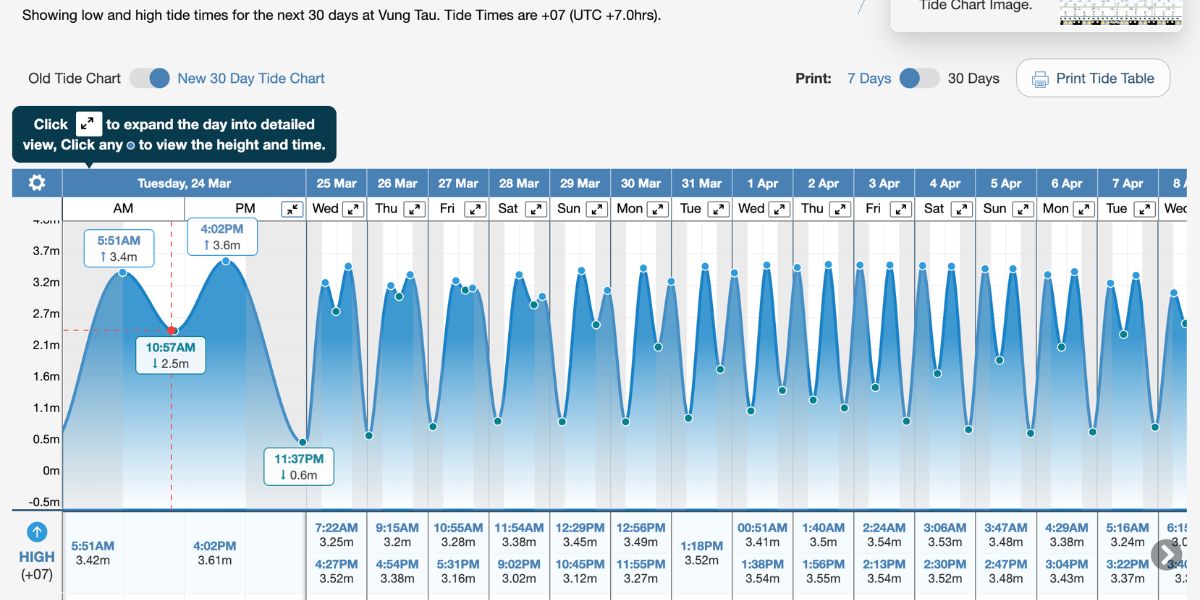Select the 25 Mar column header
The width and height of the screenshot is (1200, 600).
tap(337, 182)
